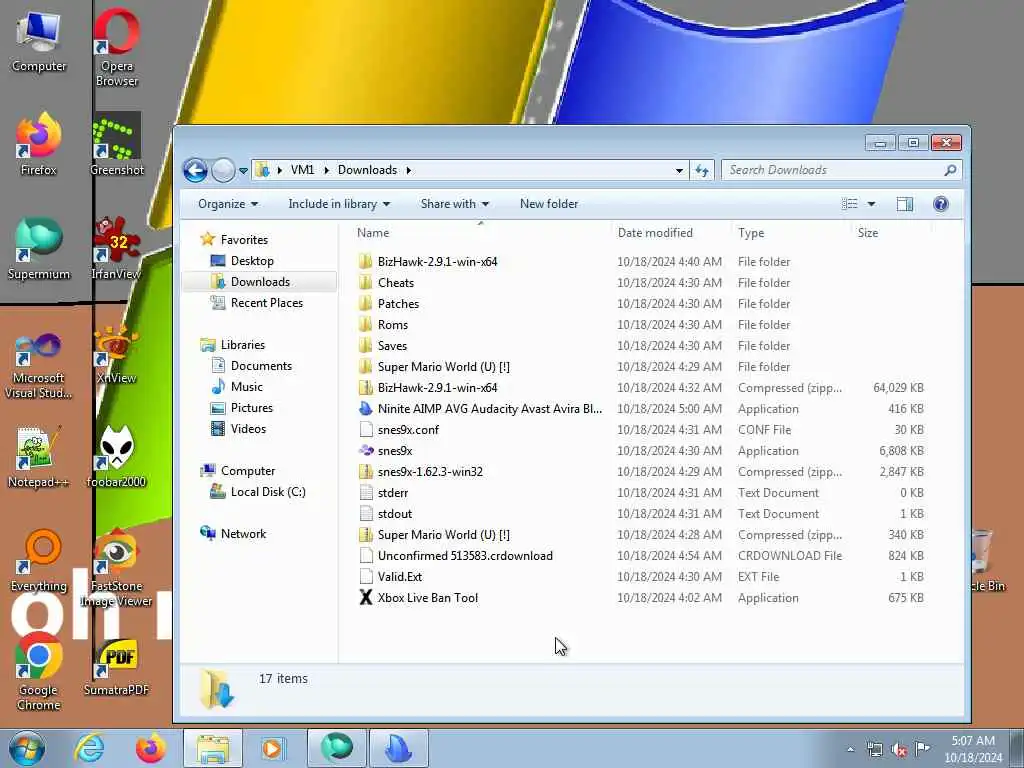Open Internet Explorer from the taskbar
Screen dimensions: 1024x768
89,748
